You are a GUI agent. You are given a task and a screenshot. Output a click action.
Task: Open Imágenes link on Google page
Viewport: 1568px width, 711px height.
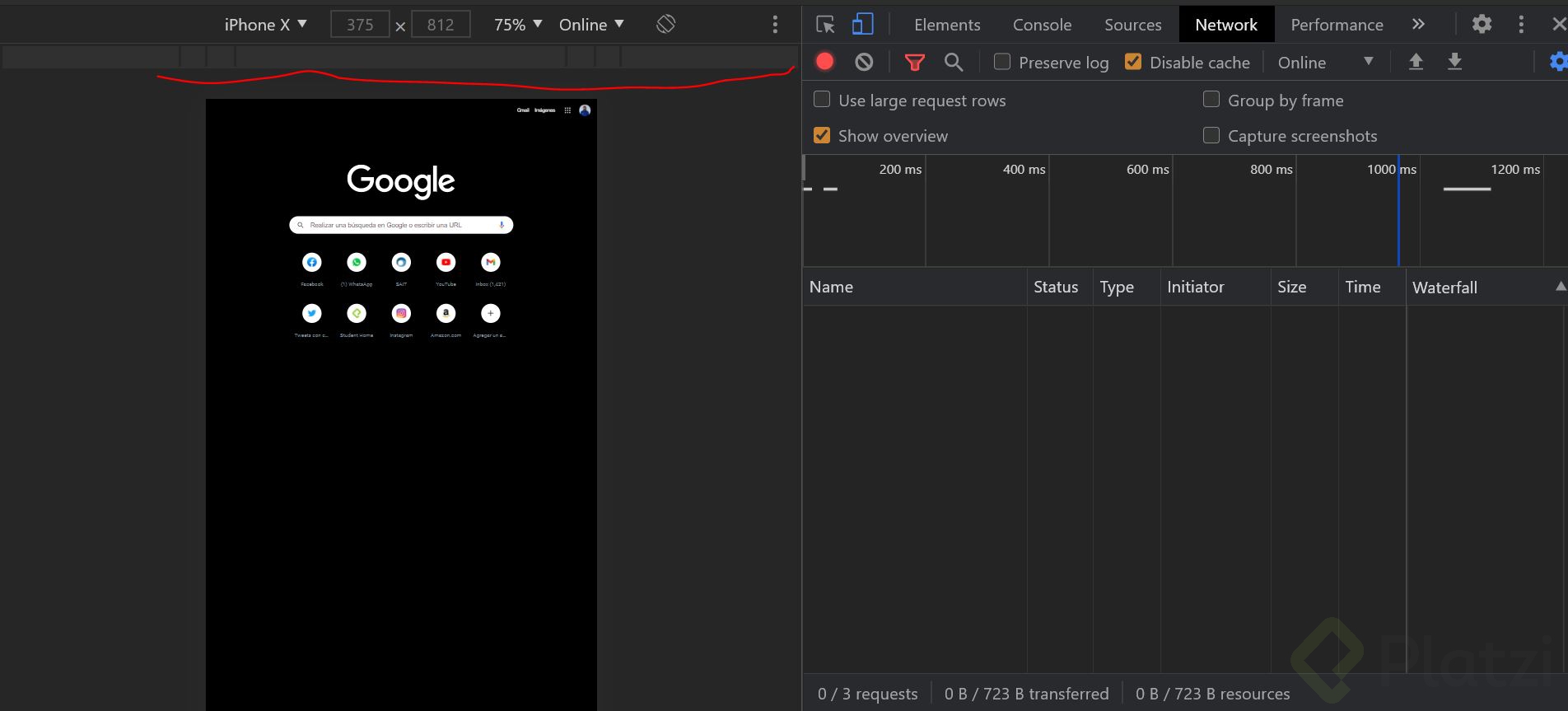click(x=544, y=110)
